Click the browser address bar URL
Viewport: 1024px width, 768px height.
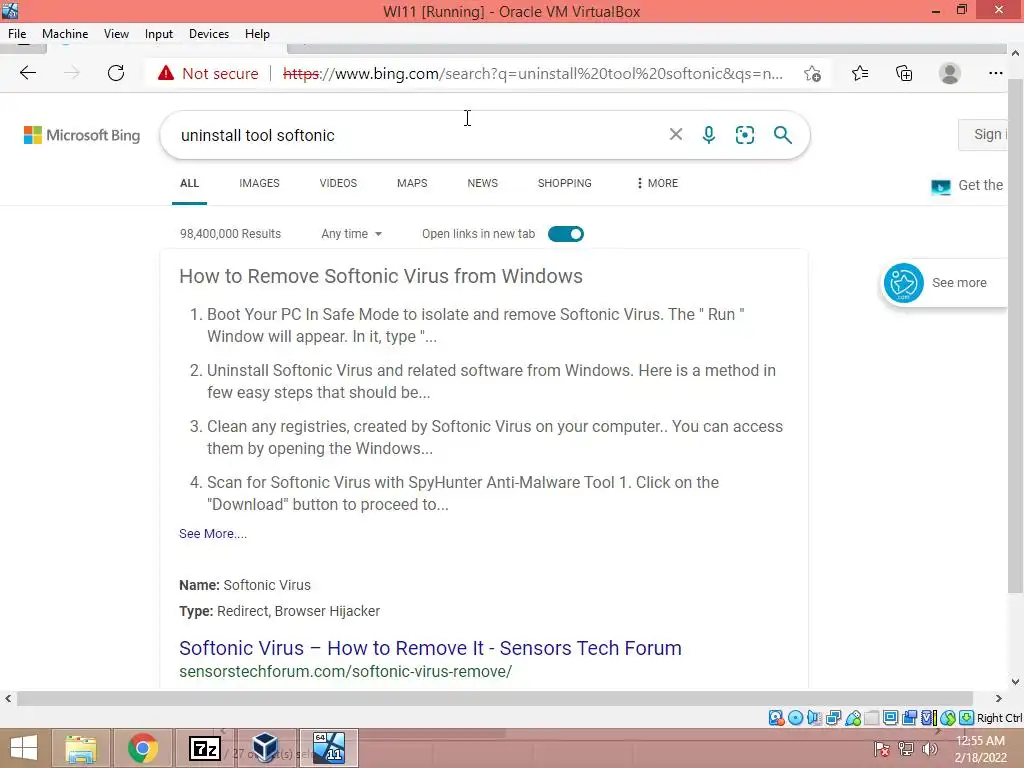[x=532, y=74]
